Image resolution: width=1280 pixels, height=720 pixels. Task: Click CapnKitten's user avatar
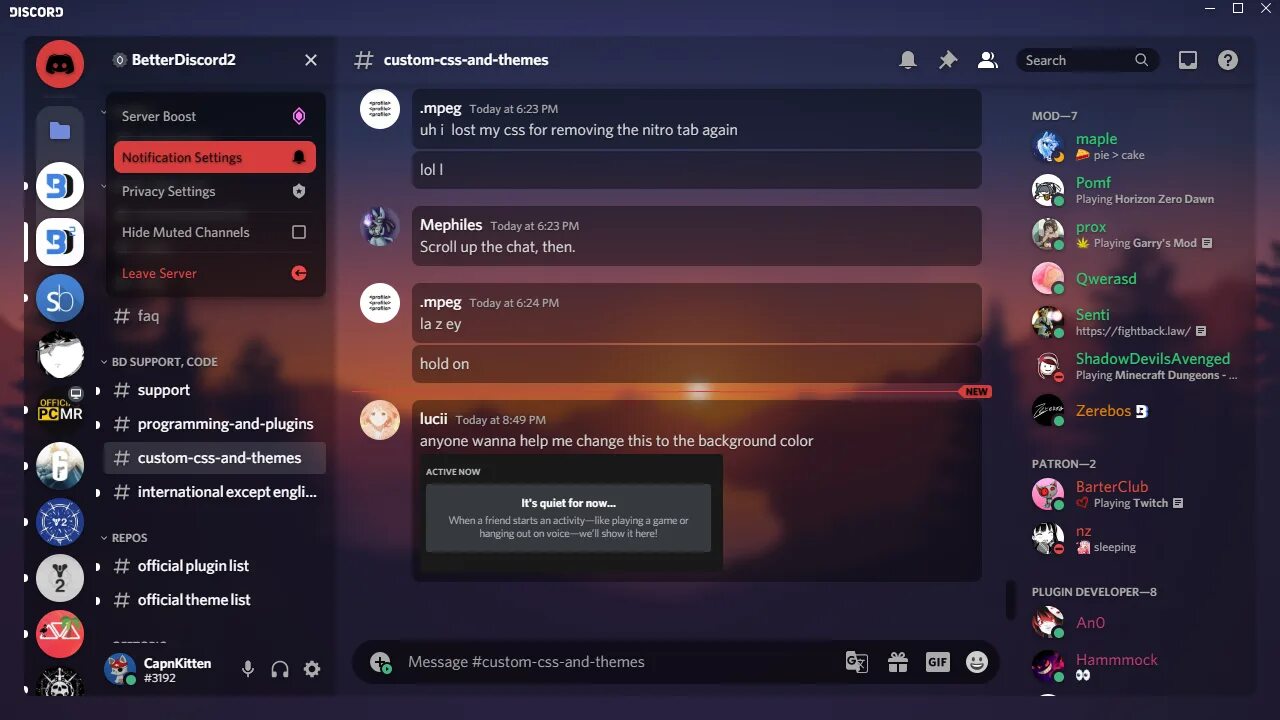click(x=120, y=669)
